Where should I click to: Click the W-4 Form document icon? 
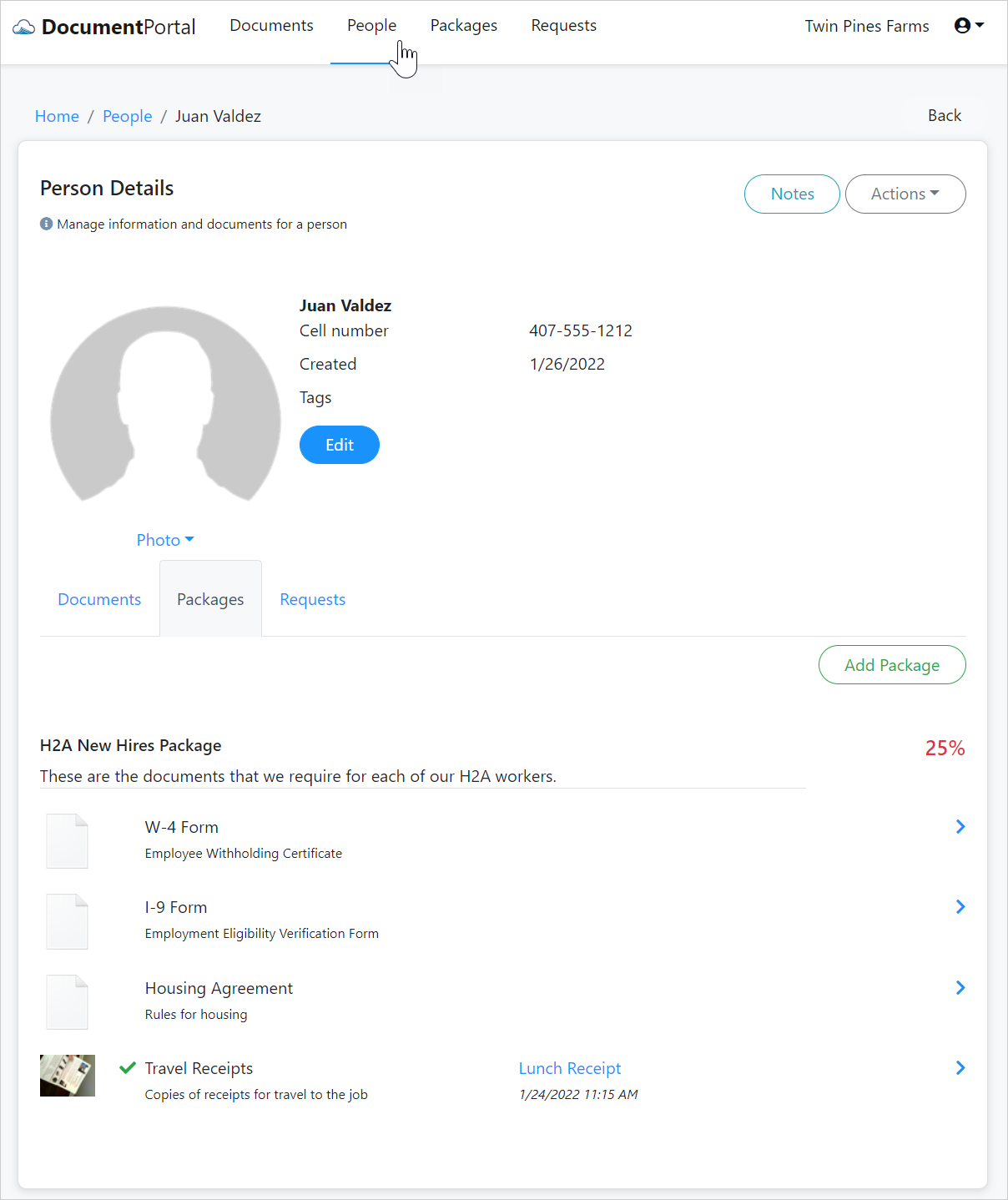click(67, 840)
